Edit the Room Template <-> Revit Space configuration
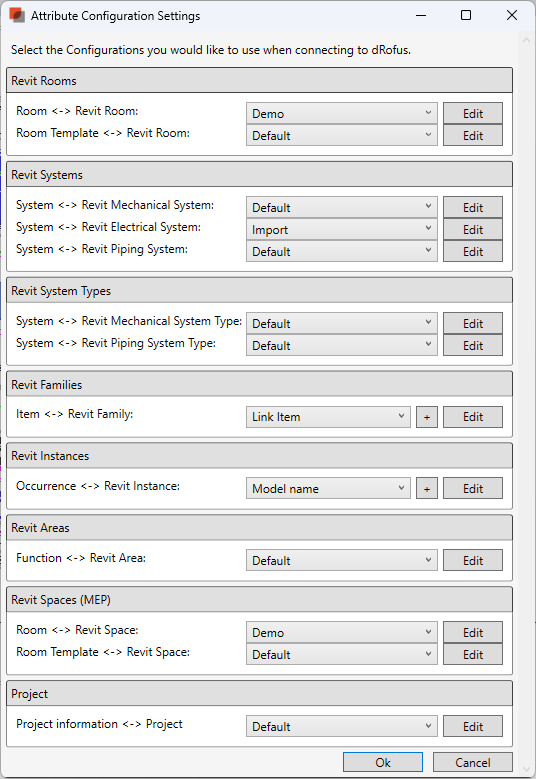Screen dimensions: 536x779 tap(473, 655)
